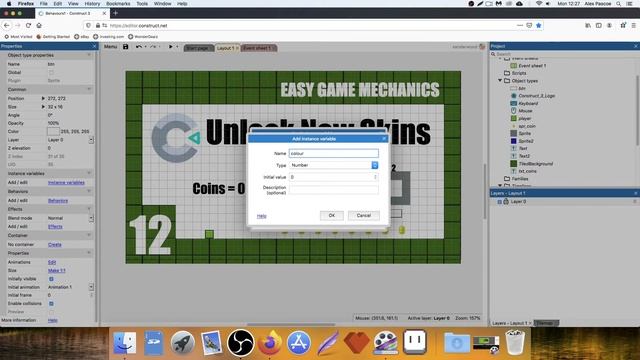The height and width of the screenshot is (360, 640).
Task: Click OK in Add instance variable dialog
Action: tap(331, 216)
